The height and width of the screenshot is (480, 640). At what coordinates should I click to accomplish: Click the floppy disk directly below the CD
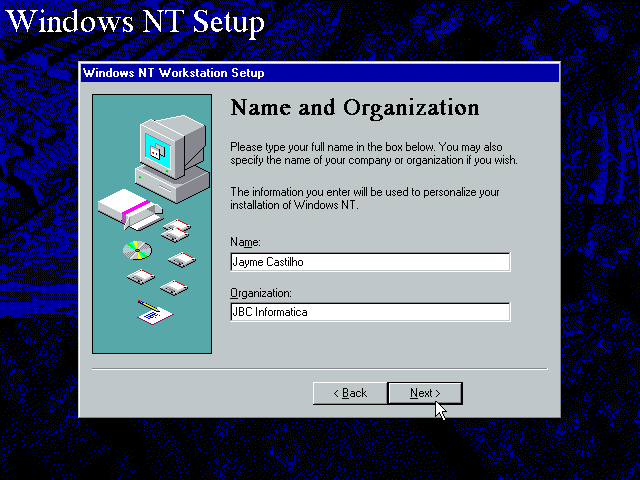(140, 275)
